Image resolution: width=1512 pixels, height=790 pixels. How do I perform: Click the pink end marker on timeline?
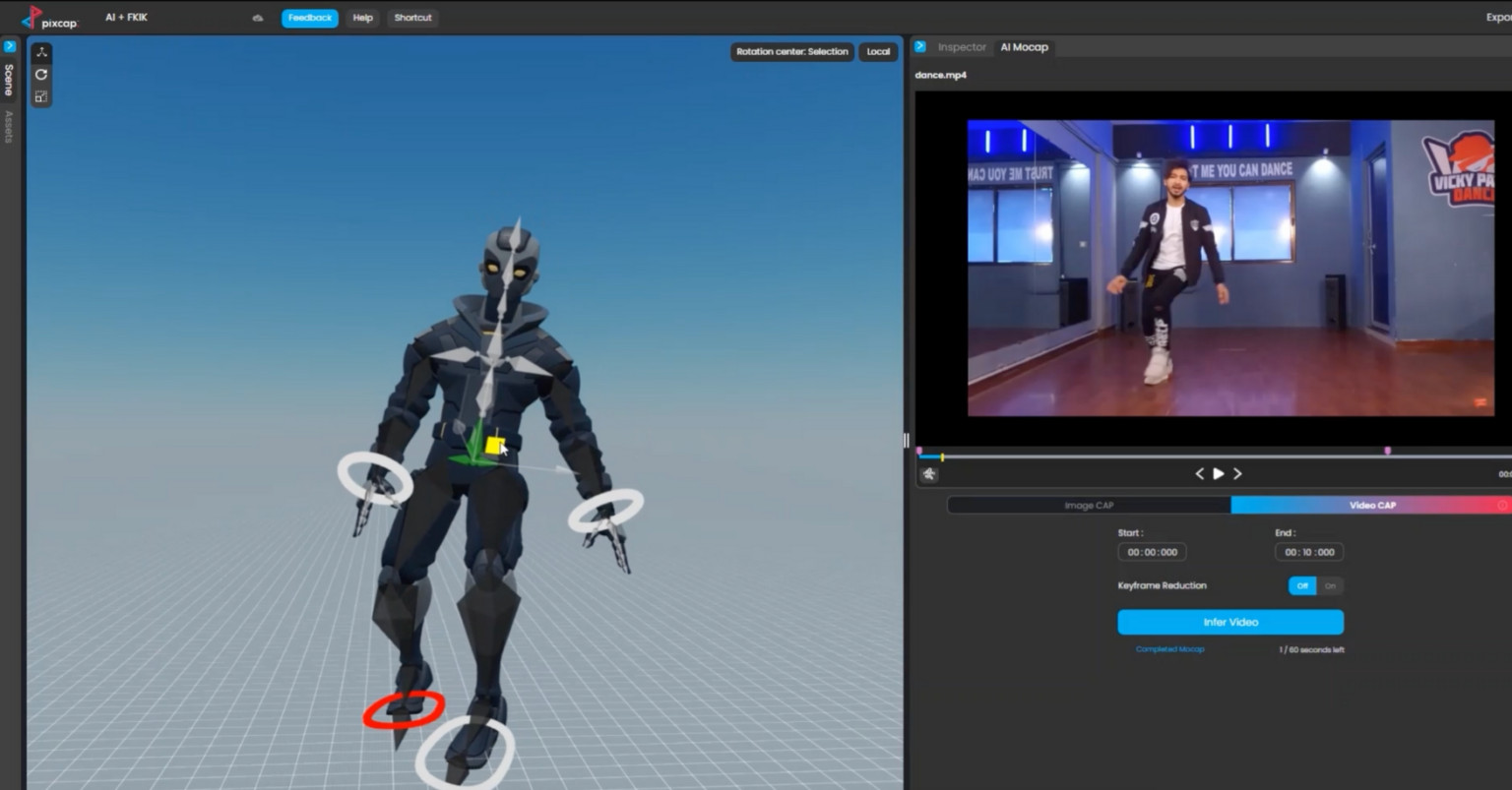tap(1388, 452)
